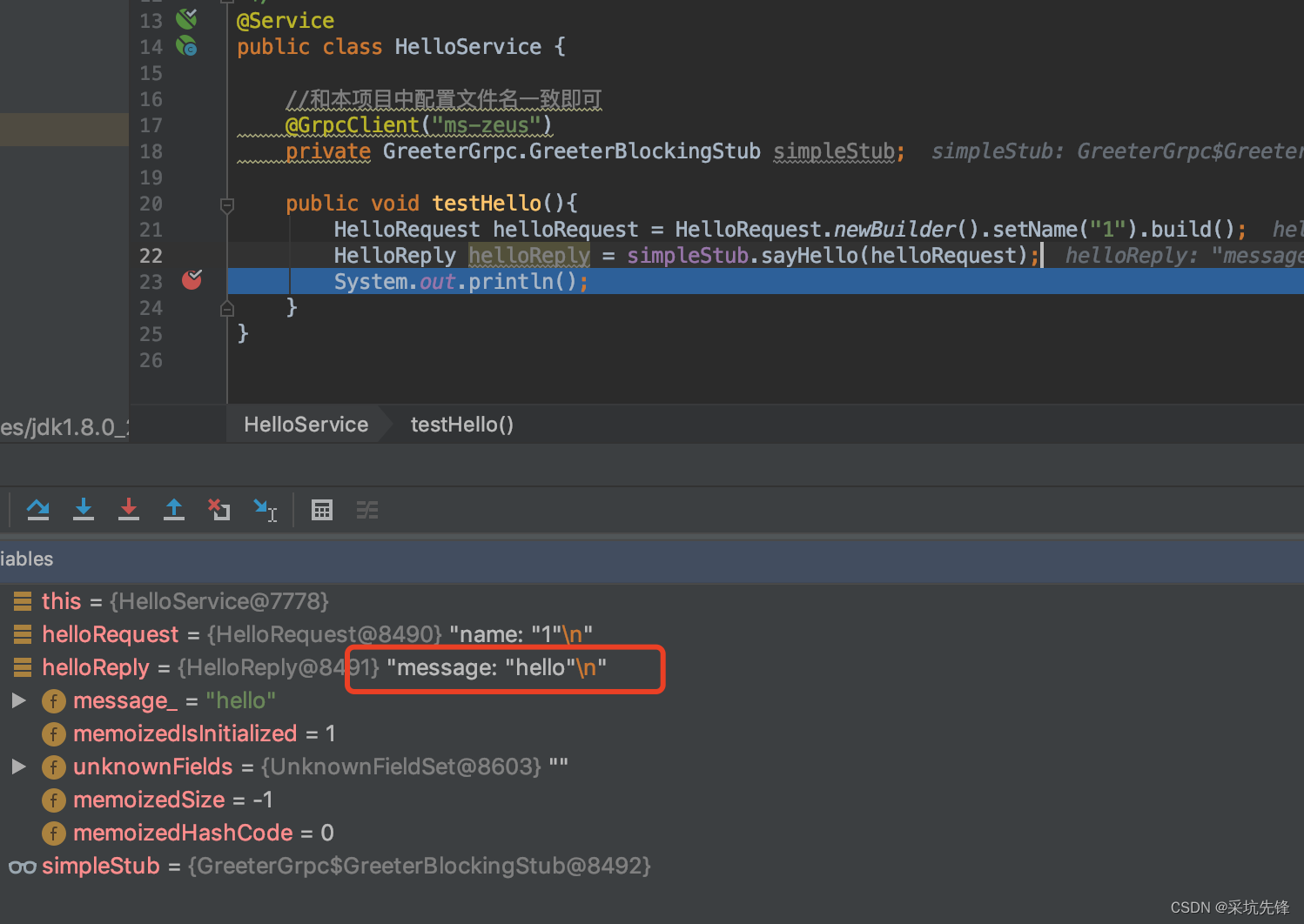Click the Step Out debugger icon

(174, 510)
